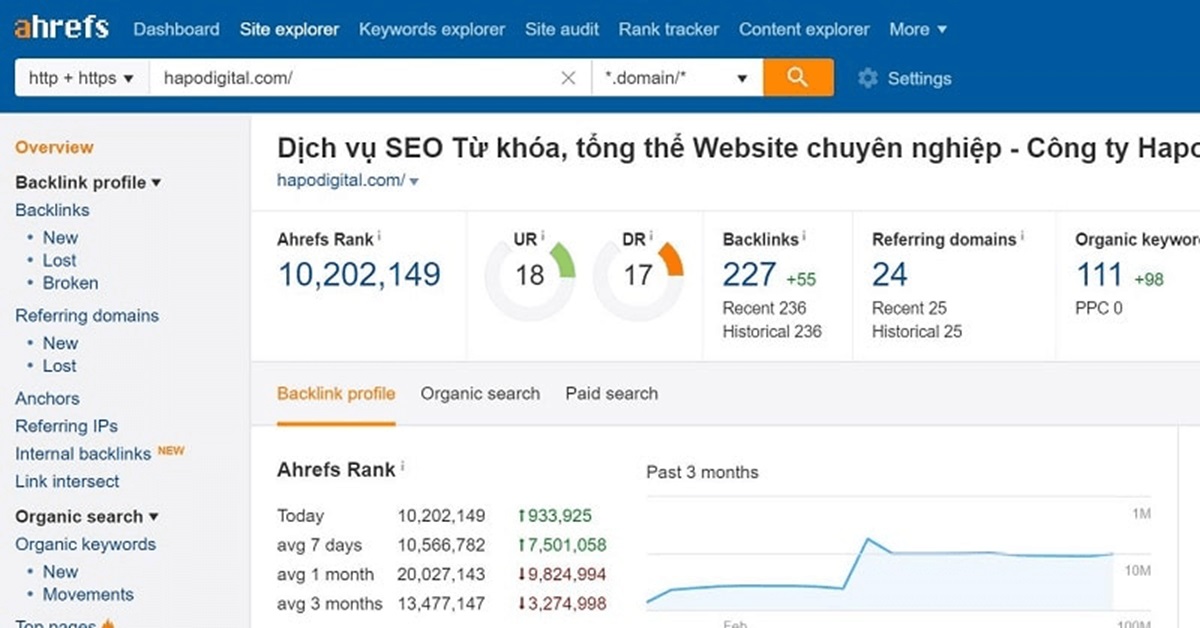1200x628 pixels.
Task: Show info for Ahrefs Rank in the top metrics
Action: (x=380, y=237)
